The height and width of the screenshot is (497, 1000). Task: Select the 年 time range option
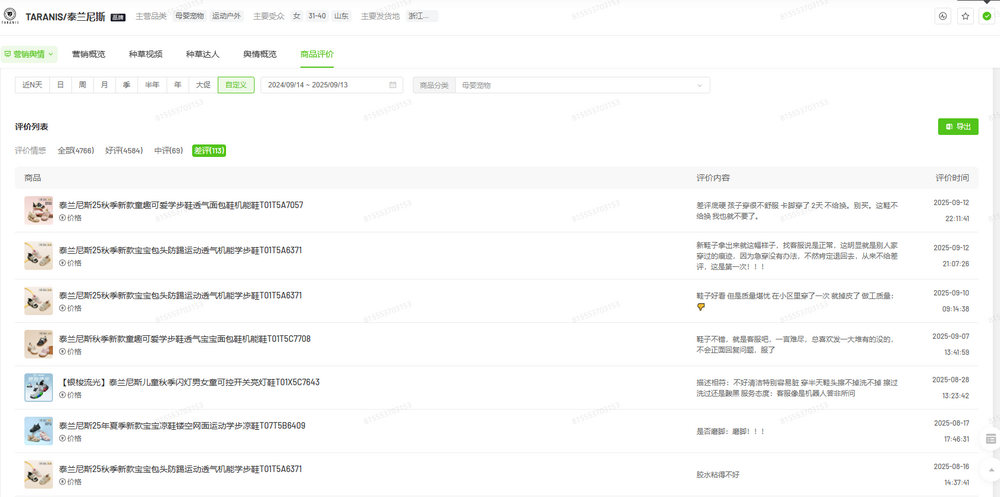(x=177, y=85)
